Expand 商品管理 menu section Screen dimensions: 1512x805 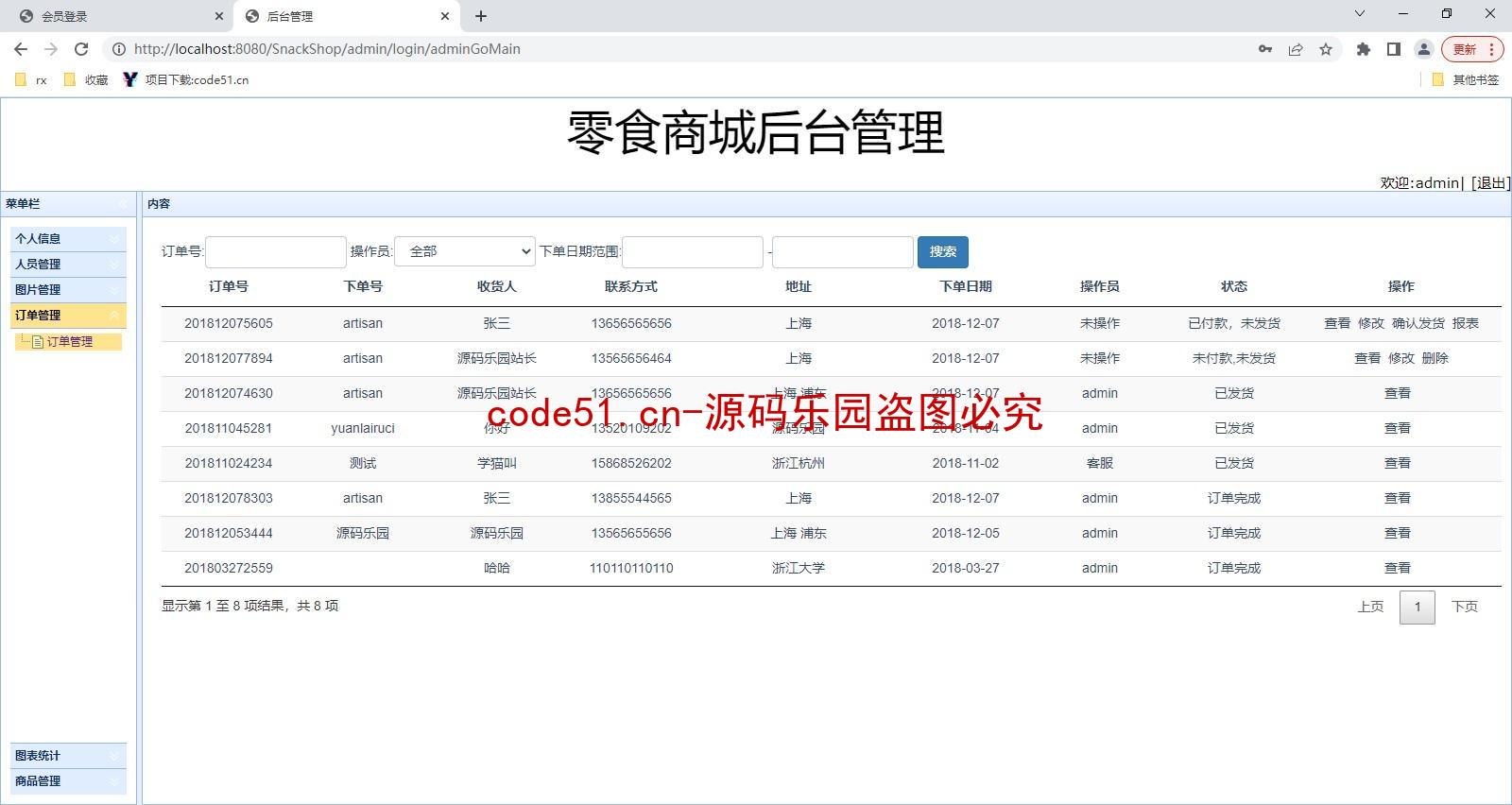pyautogui.click(x=68, y=781)
